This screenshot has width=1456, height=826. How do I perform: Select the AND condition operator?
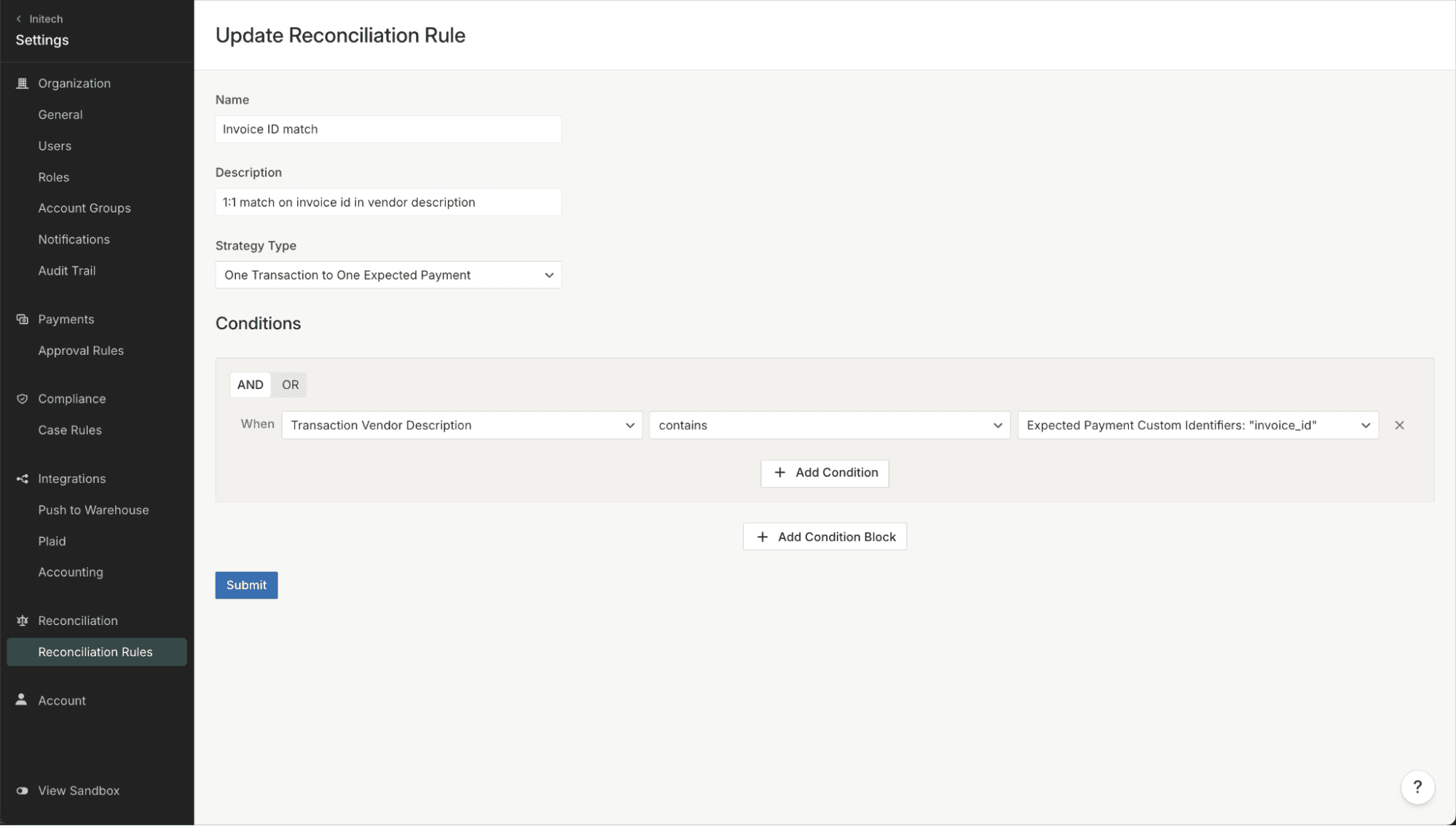click(250, 385)
